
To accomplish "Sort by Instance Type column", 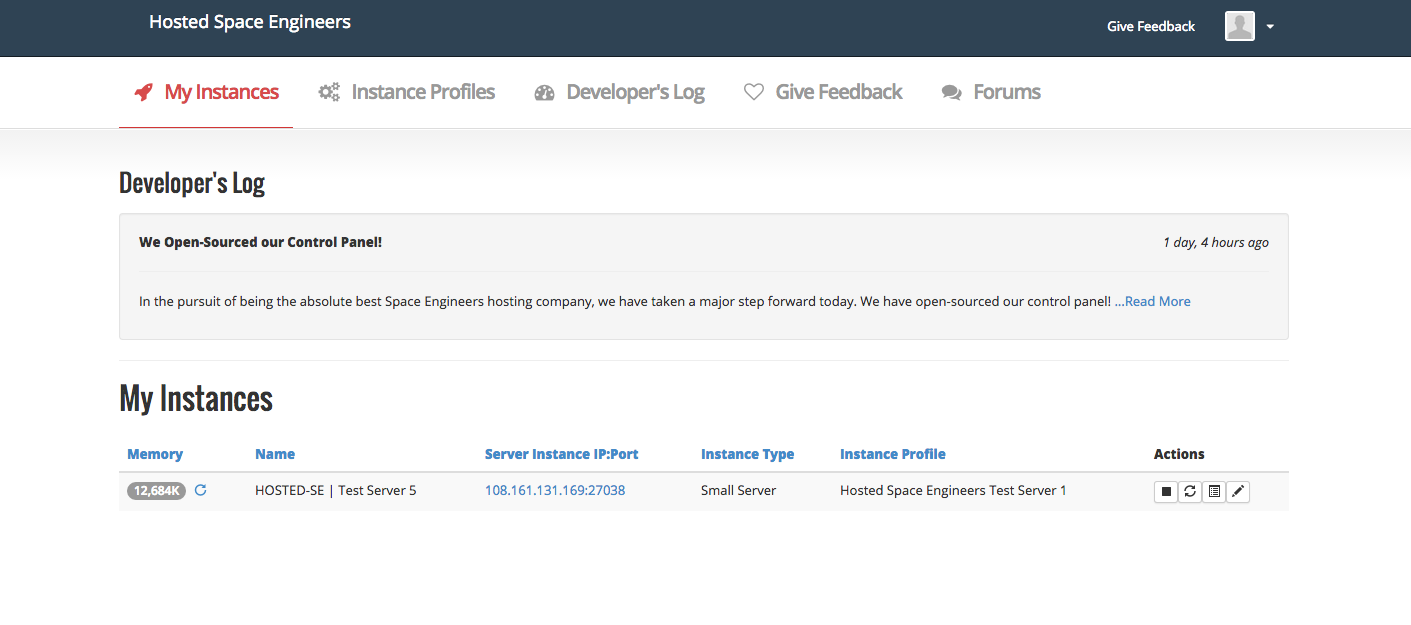I will point(747,454).
